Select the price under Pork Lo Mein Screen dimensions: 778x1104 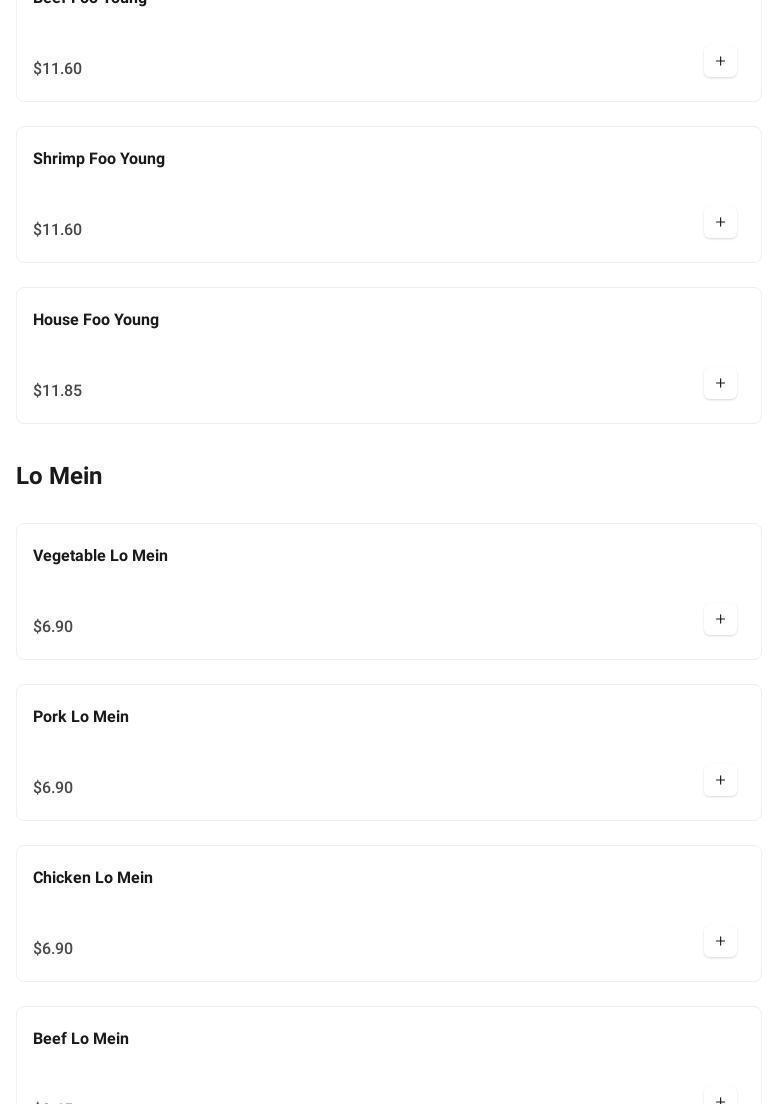pos(53,788)
